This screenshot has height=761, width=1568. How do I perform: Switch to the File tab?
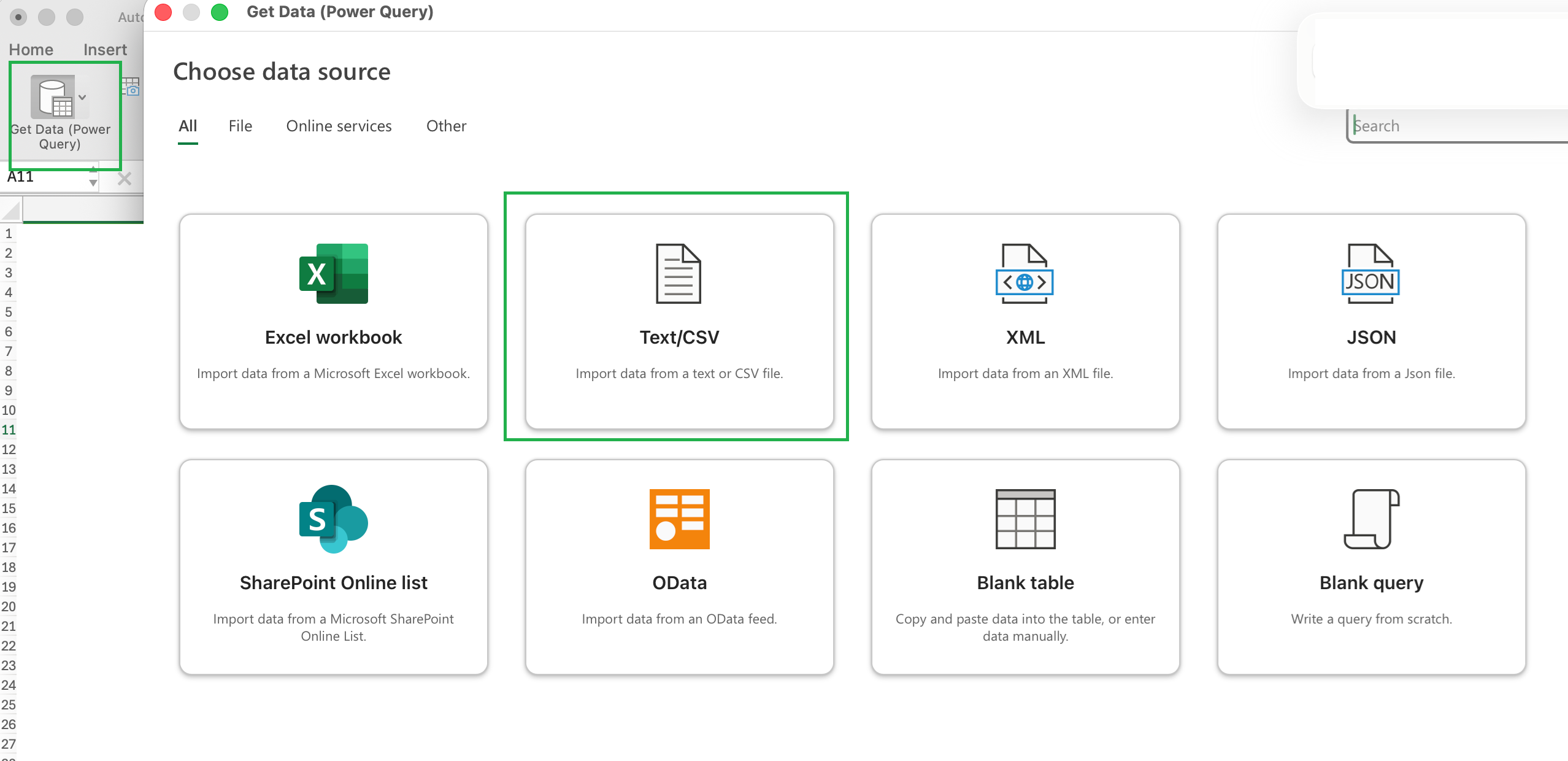pyautogui.click(x=240, y=126)
